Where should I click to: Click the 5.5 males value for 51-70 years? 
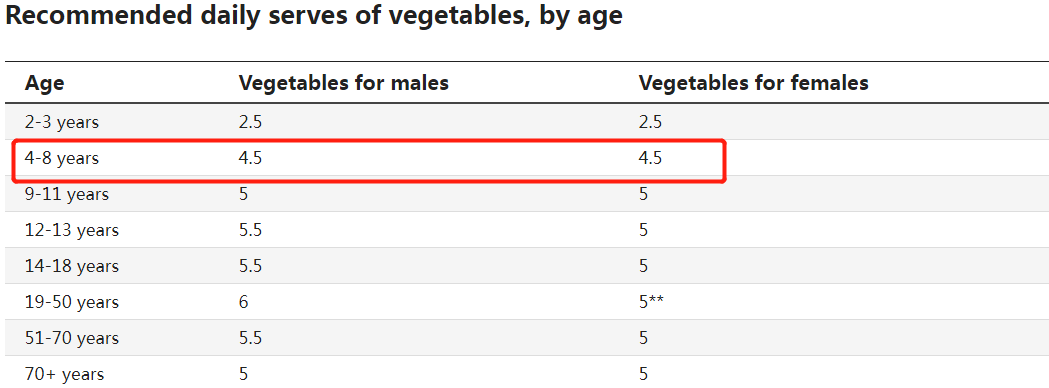point(251,338)
